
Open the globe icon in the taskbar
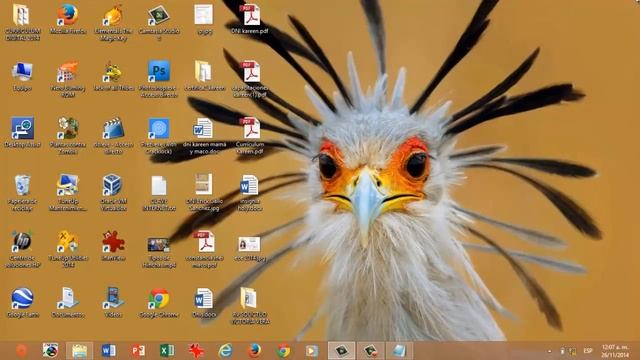tap(50, 351)
